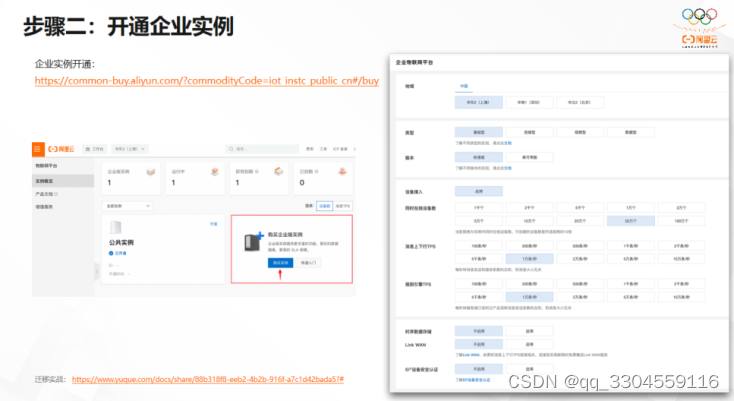Click the info icon beside 即将到期
The width and height of the screenshot is (734, 401).
257,172
